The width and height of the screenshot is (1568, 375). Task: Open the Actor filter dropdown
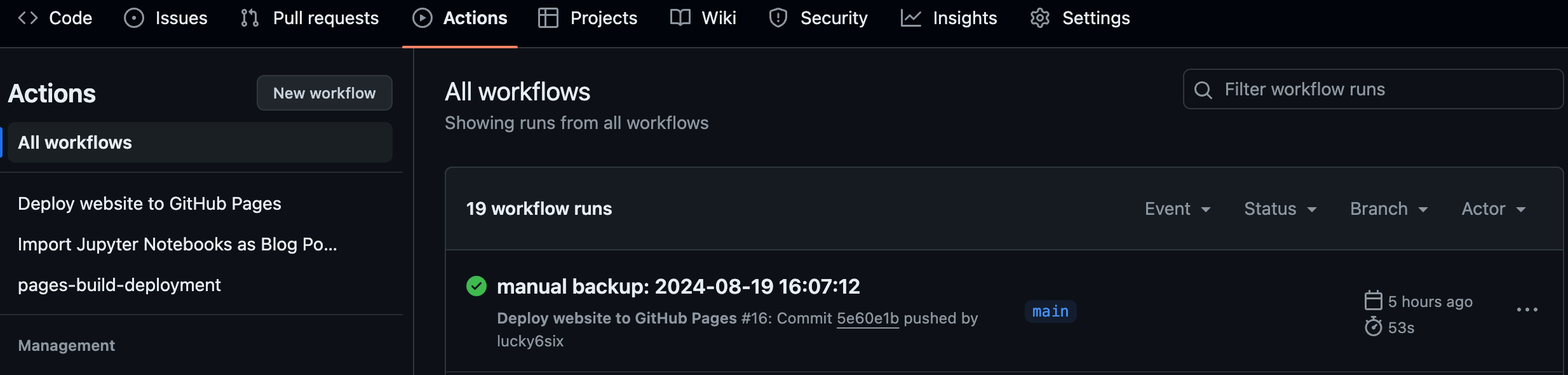click(x=1493, y=208)
